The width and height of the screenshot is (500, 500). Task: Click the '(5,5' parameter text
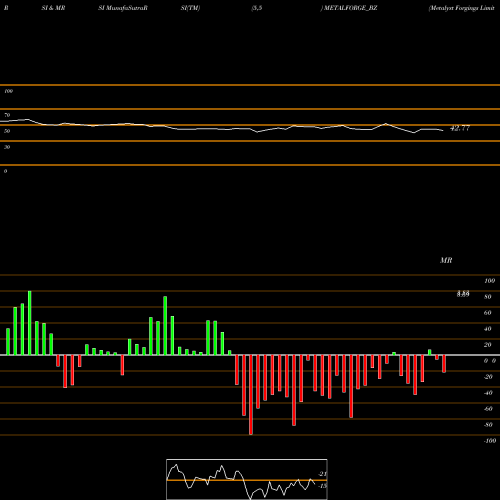coord(257,8)
